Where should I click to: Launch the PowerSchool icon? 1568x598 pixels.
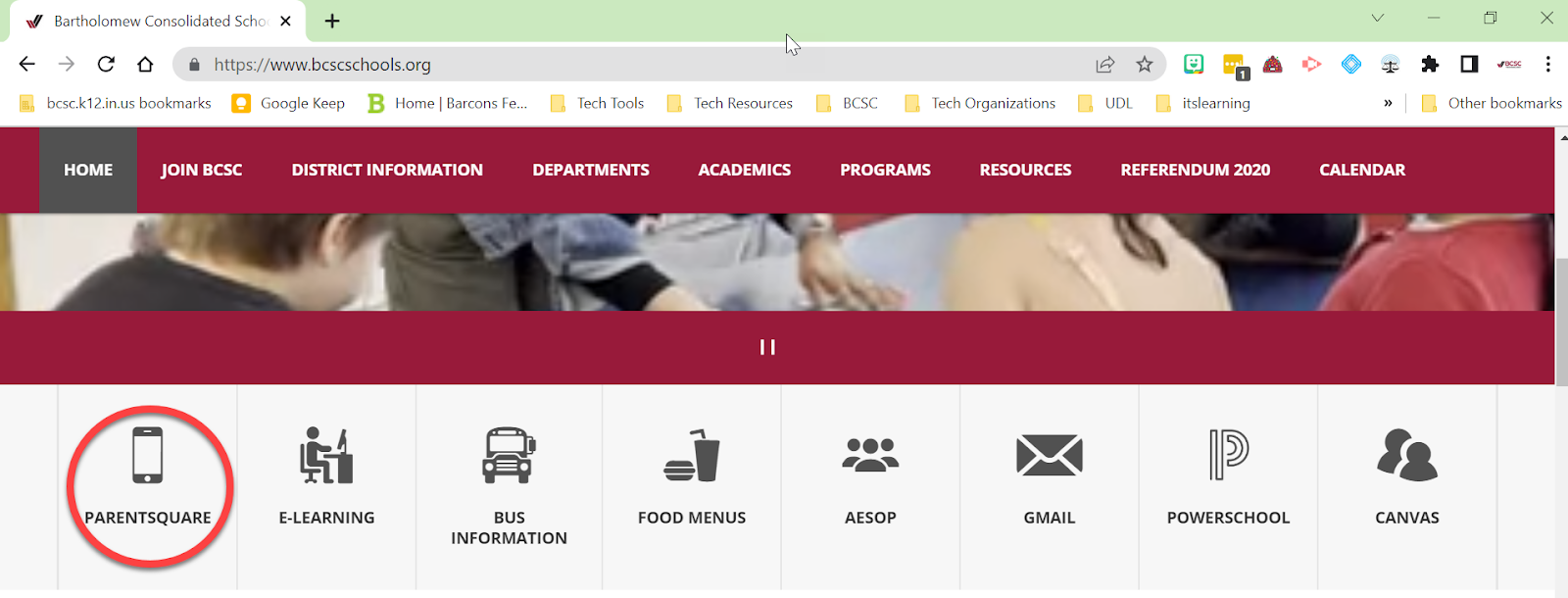click(x=1228, y=455)
